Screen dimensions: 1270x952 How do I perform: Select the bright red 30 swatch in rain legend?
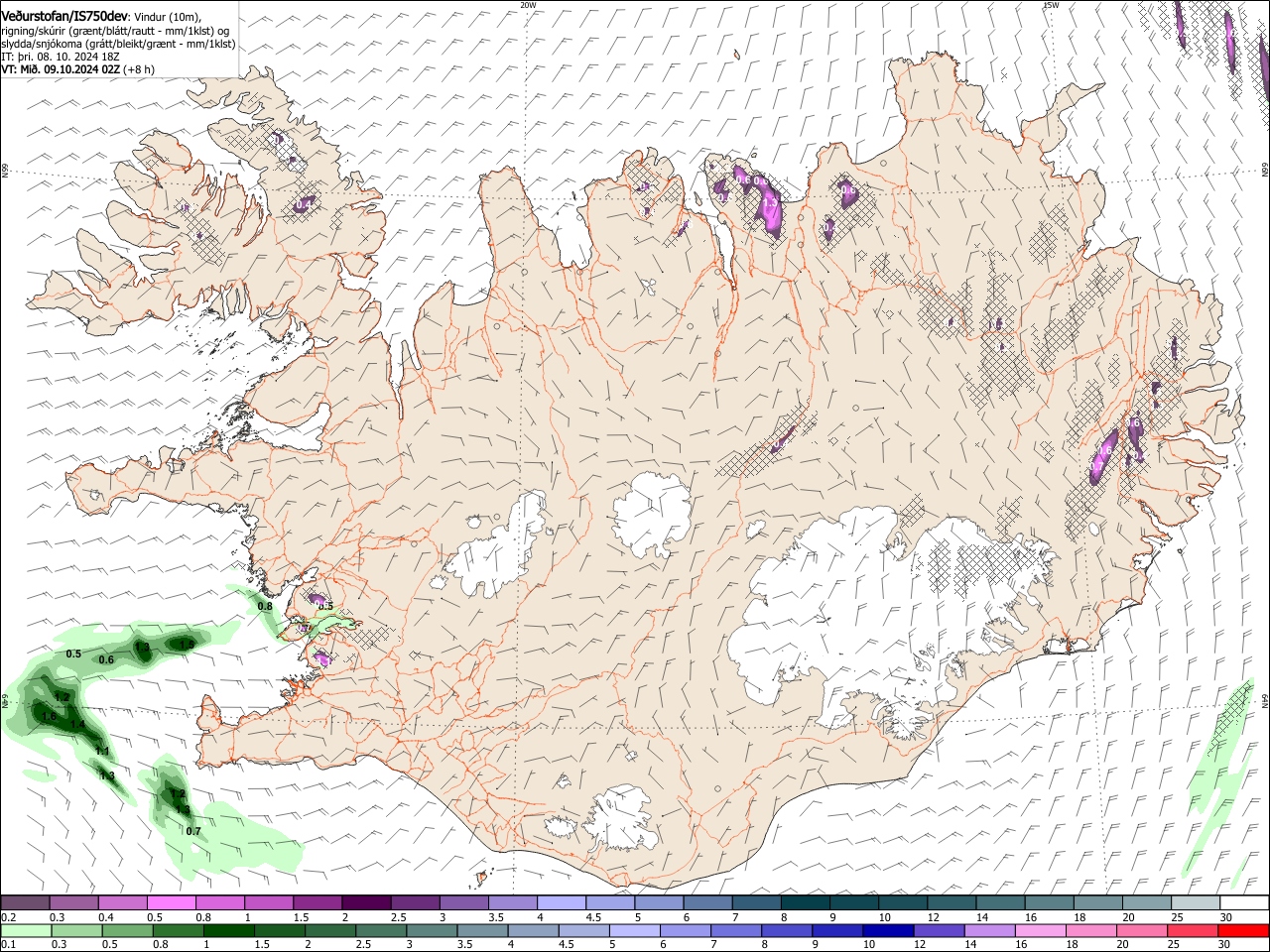click(x=1242, y=930)
